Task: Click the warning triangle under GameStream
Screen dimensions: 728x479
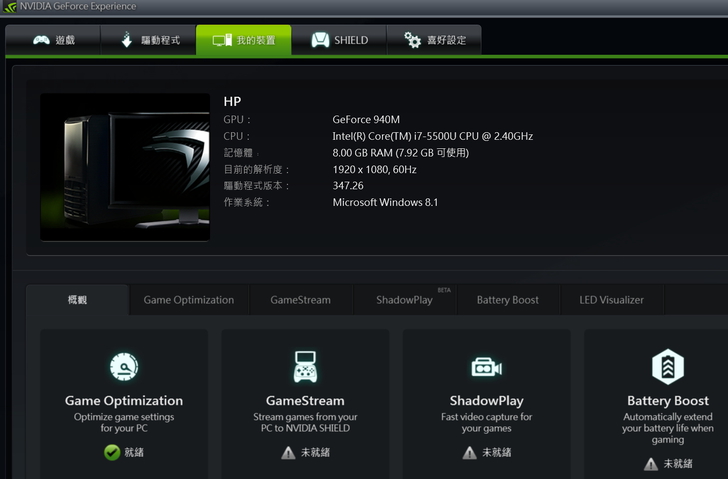Action: pos(288,453)
